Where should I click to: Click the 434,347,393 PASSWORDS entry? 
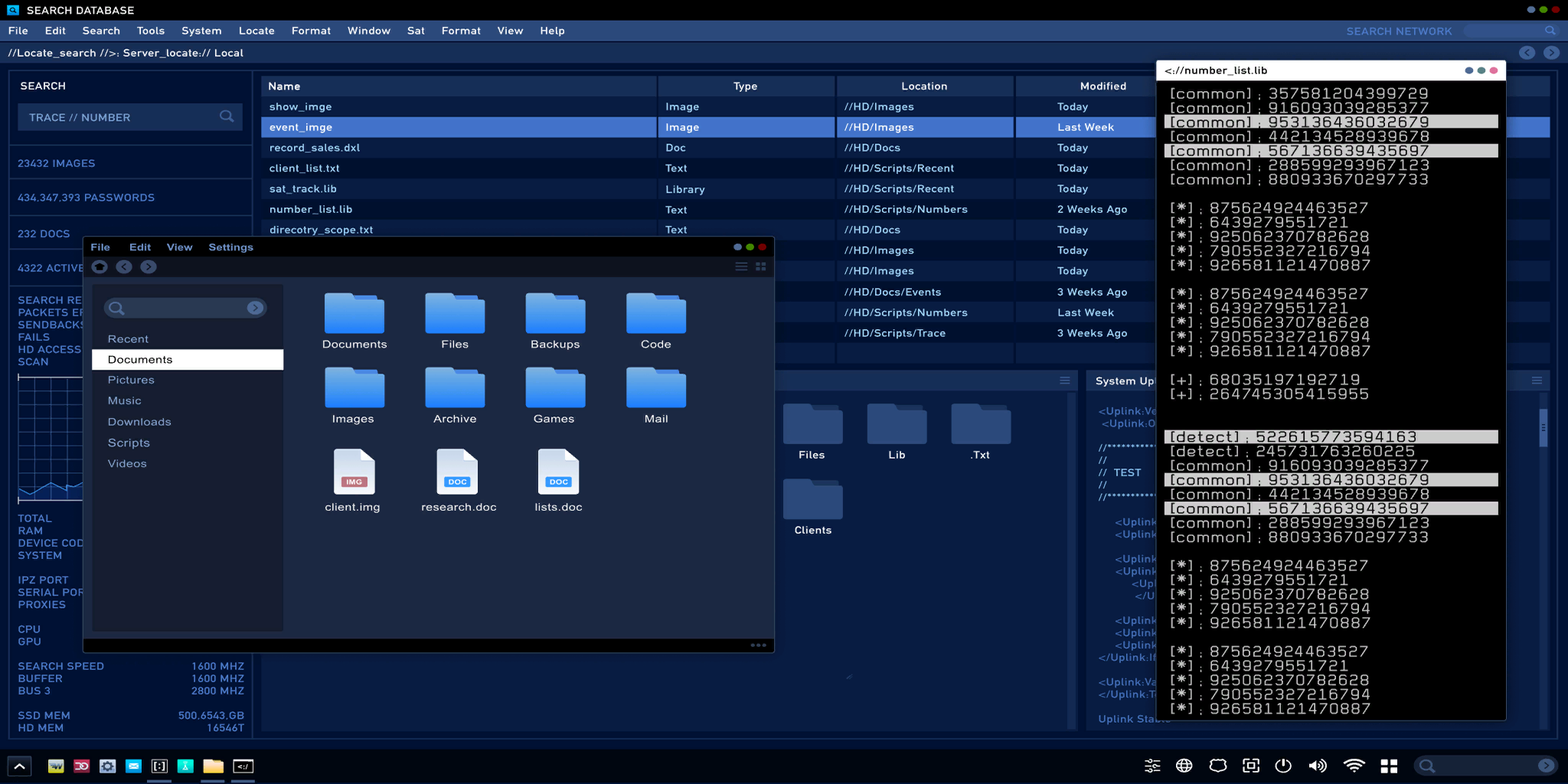click(86, 198)
